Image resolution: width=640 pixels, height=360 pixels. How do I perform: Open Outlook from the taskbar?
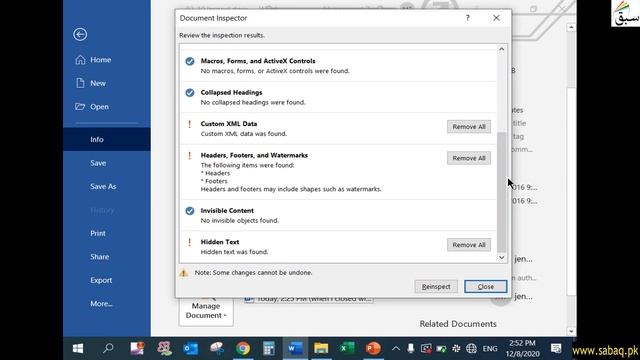[191, 349]
